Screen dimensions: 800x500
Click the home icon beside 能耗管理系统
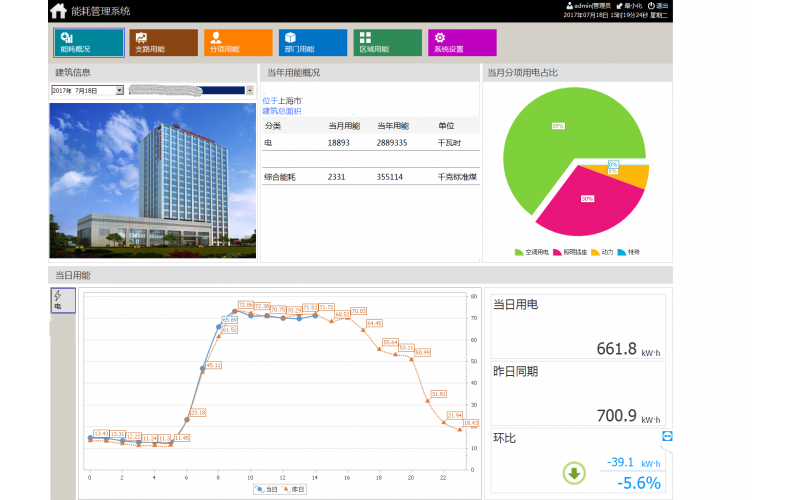coord(59,11)
